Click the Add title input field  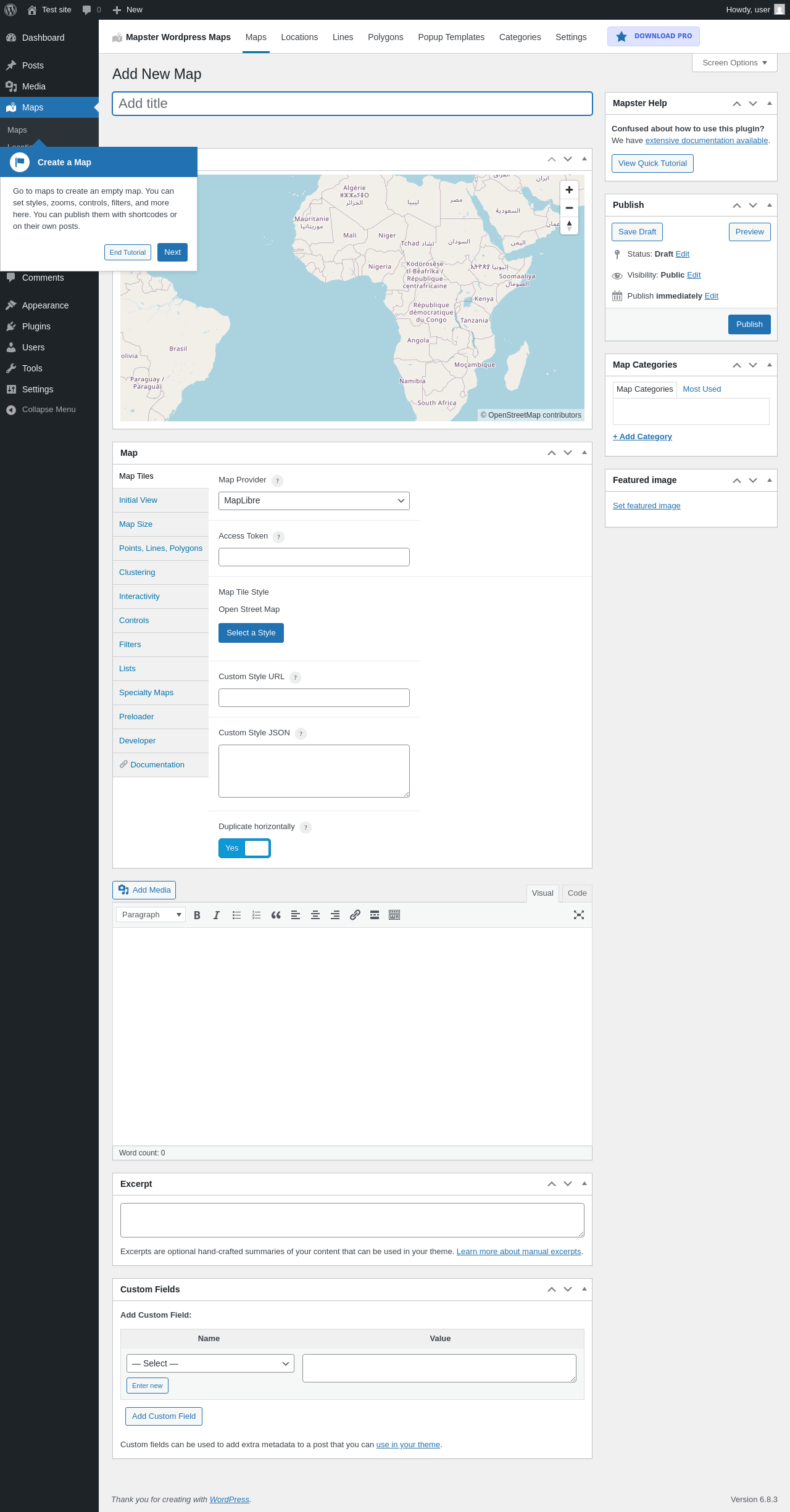pos(352,104)
